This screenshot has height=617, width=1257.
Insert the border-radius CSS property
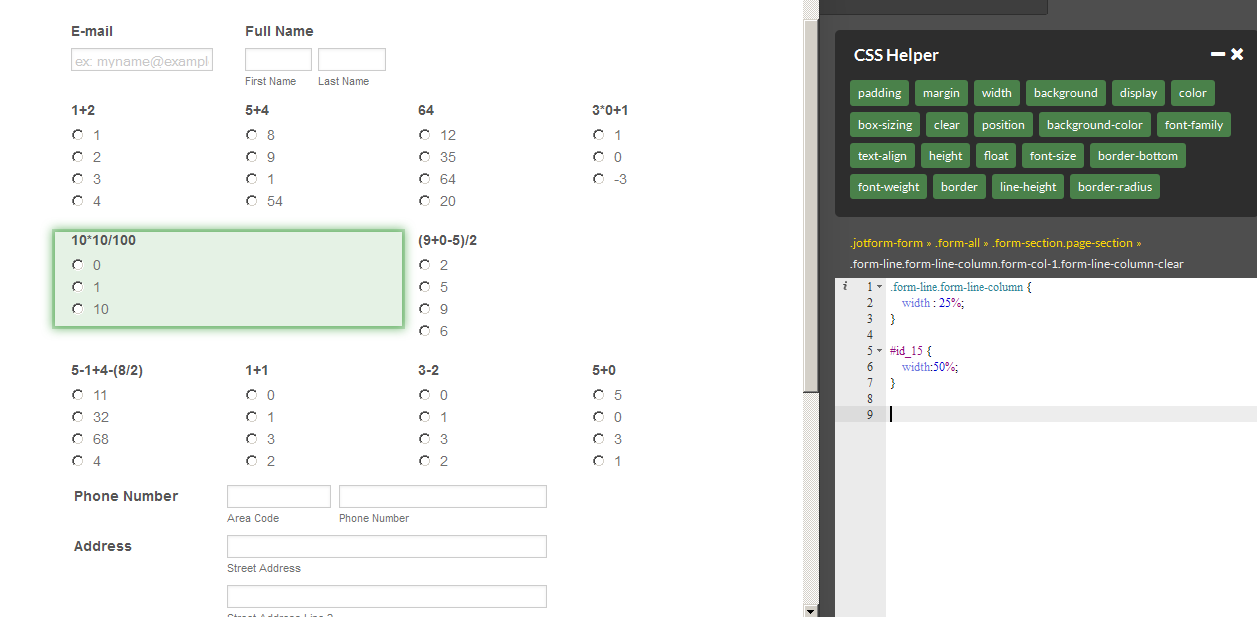click(1115, 187)
